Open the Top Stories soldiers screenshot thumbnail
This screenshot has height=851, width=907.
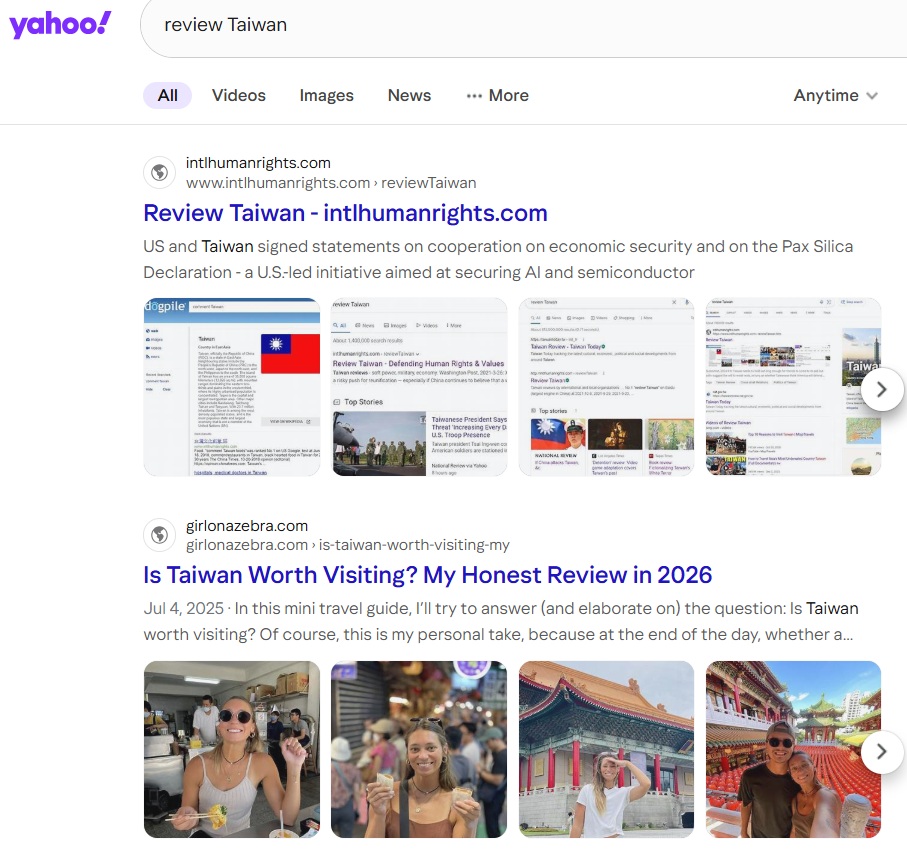pos(419,387)
